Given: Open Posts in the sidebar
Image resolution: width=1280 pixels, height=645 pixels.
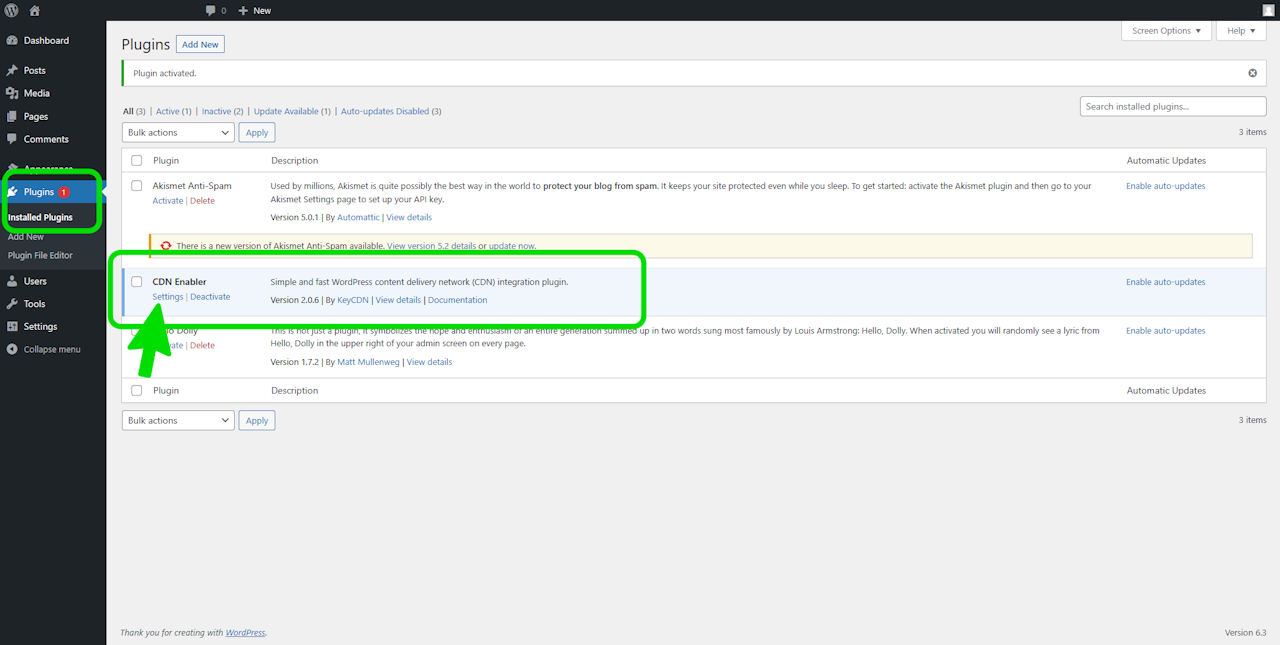Looking at the screenshot, I should (x=35, y=71).
